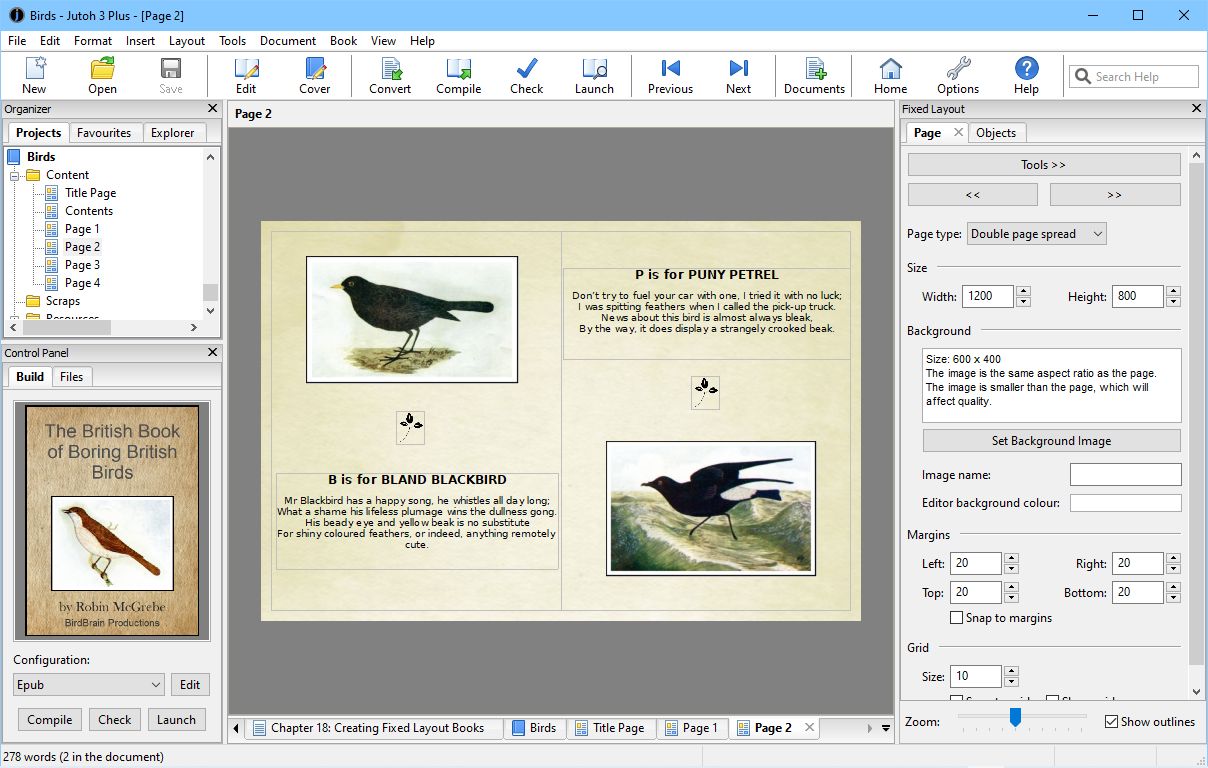Open the Configuration Epub dropdown
The width and height of the screenshot is (1208, 768).
tap(89, 685)
